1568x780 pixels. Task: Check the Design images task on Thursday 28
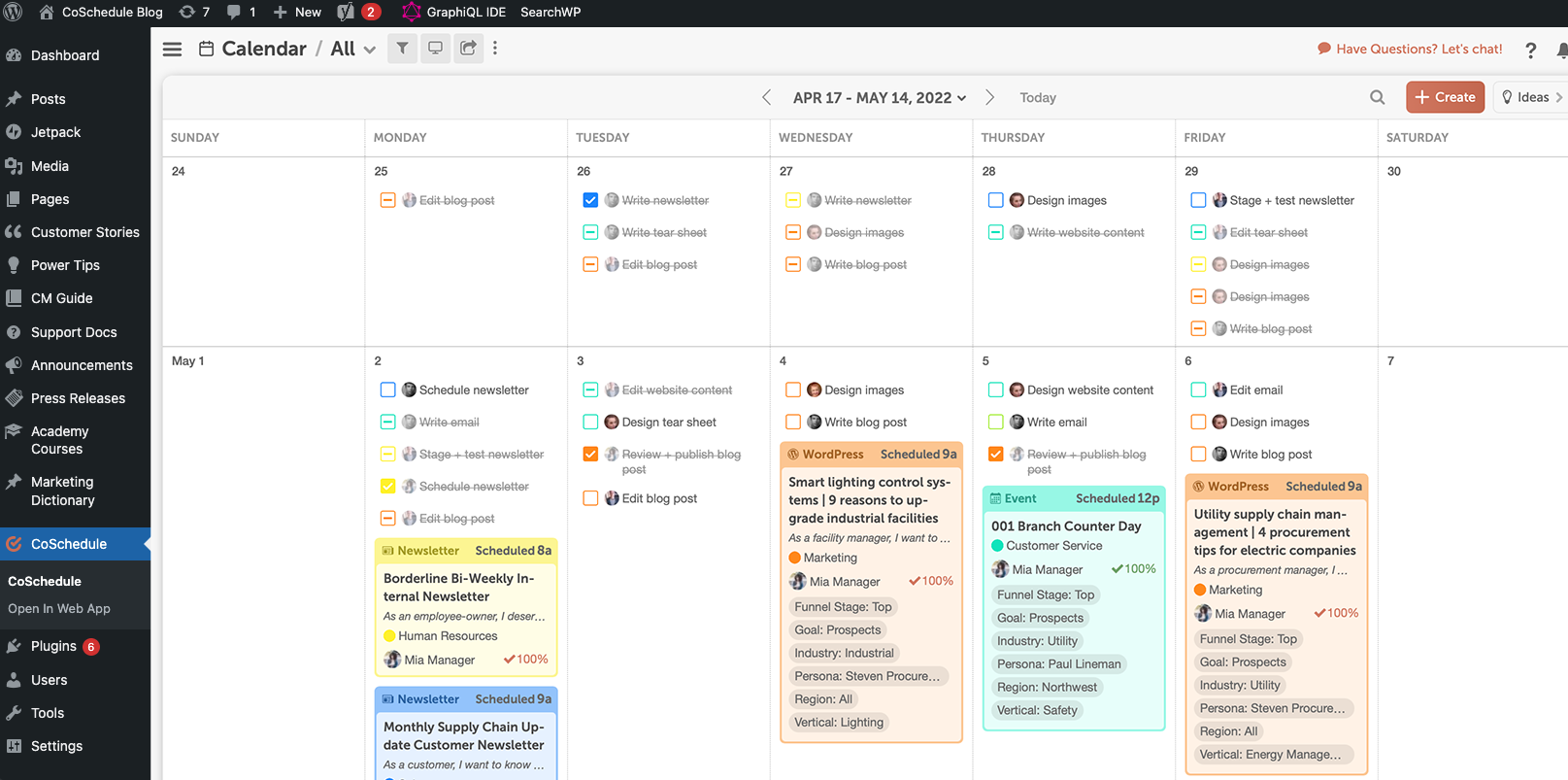tap(995, 200)
